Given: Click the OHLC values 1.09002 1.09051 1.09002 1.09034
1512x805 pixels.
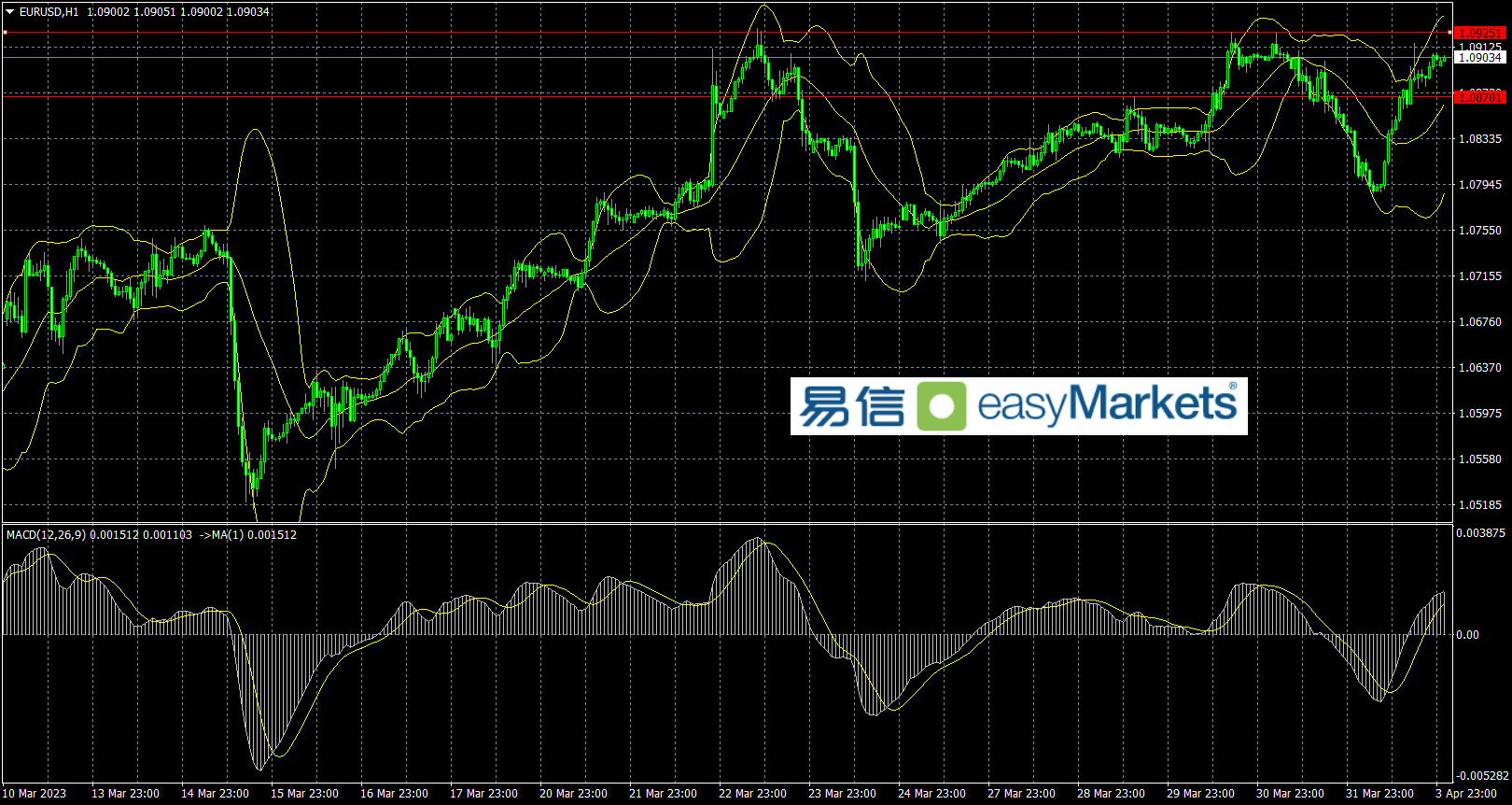Looking at the screenshot, I should coord(178,12).
